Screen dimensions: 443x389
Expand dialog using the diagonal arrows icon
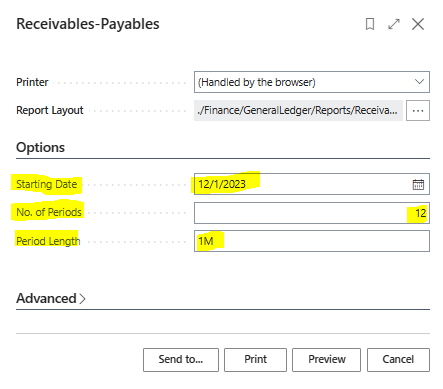pyautogui.click(x=394, y=24)
